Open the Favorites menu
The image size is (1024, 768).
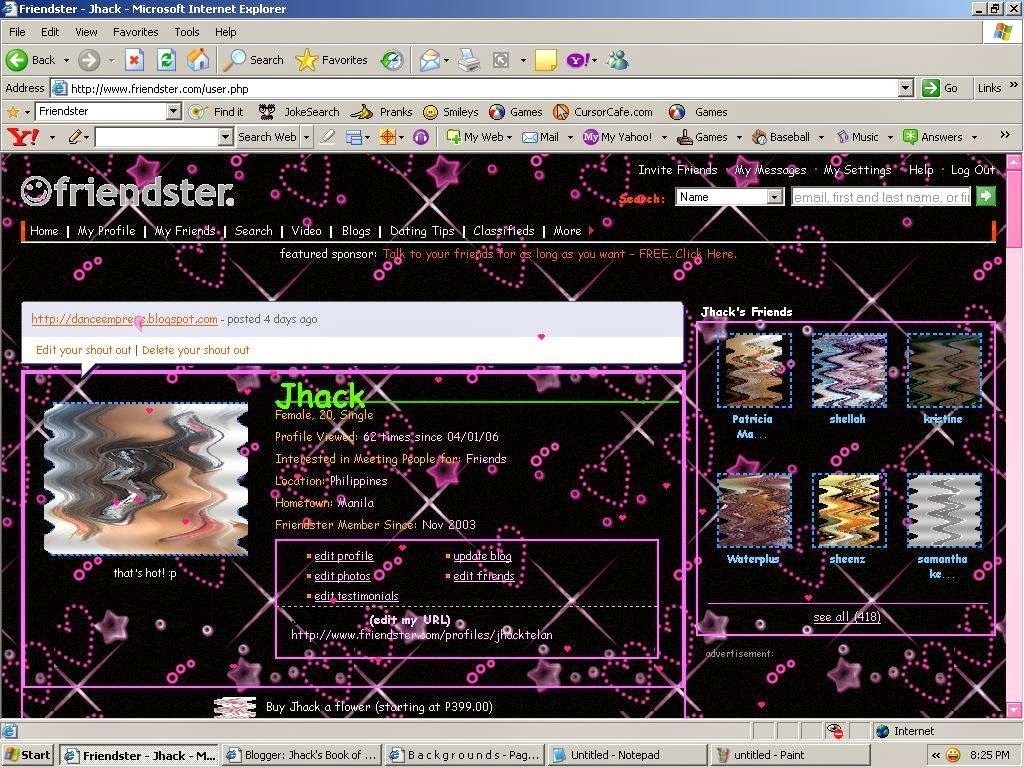(x=135, y=31)
